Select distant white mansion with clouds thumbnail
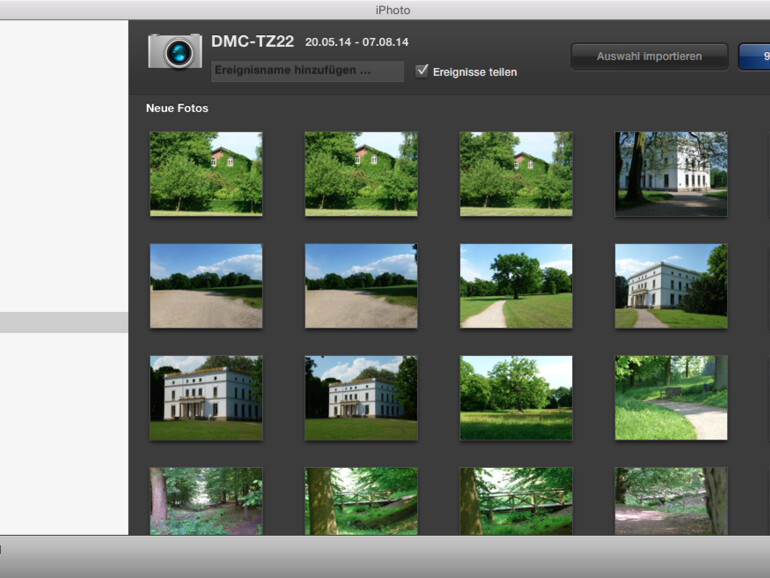Screen dimensions: 770x578 [x=361, y=398]
